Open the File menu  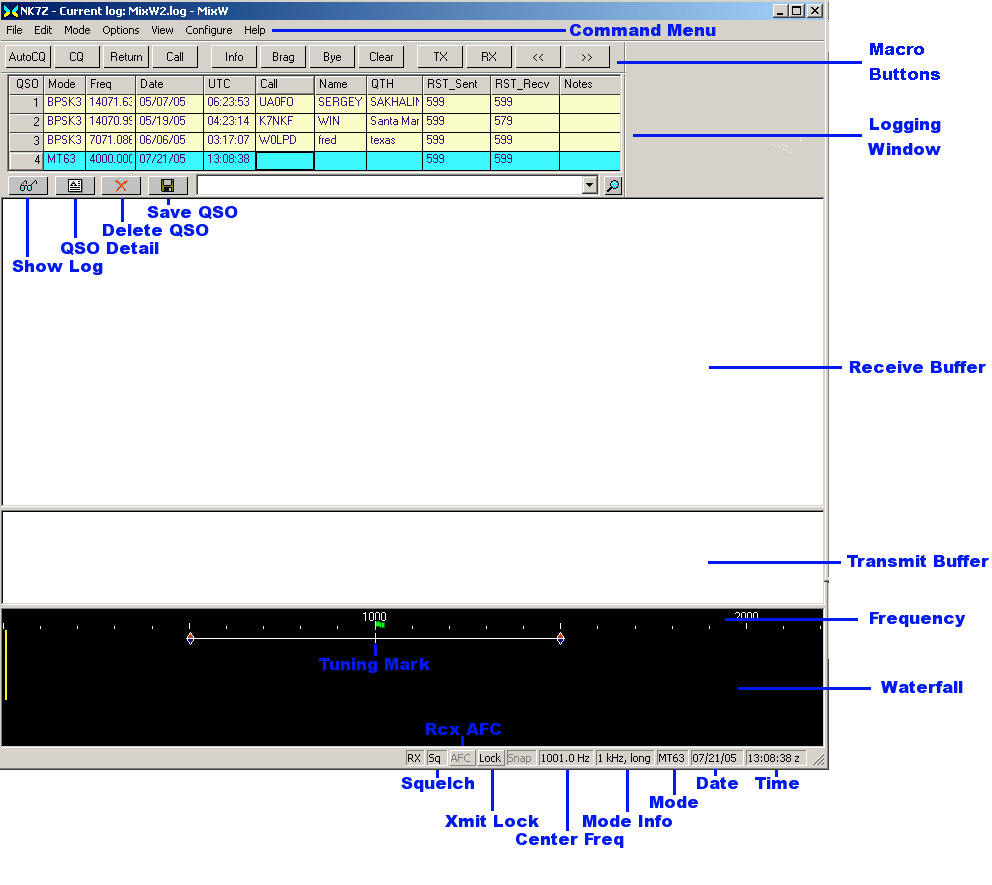coord(14,30)
